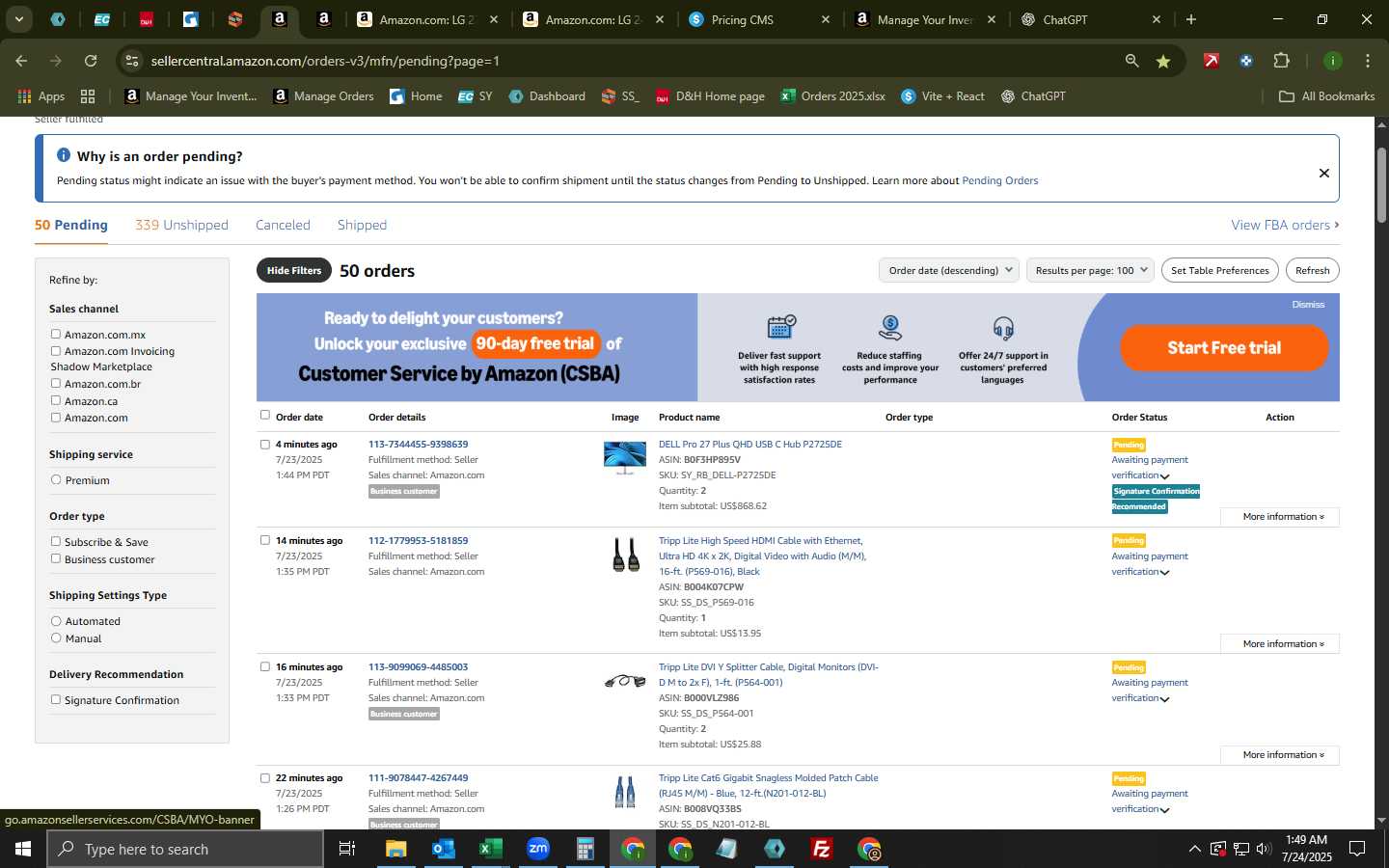Open the notification center icon

pos(1357,849)
